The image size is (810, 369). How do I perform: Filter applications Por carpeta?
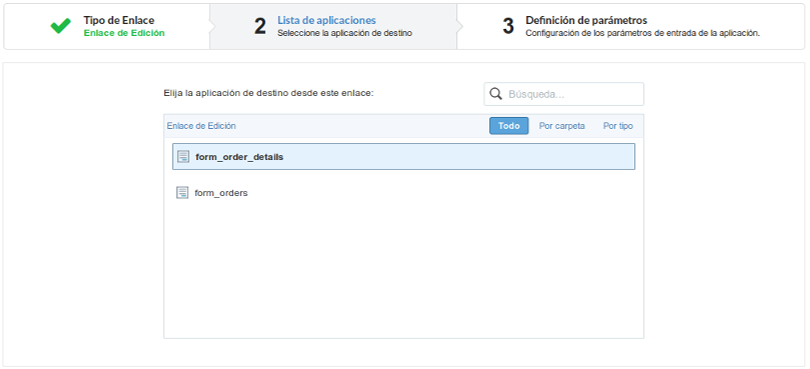(562, 126)
